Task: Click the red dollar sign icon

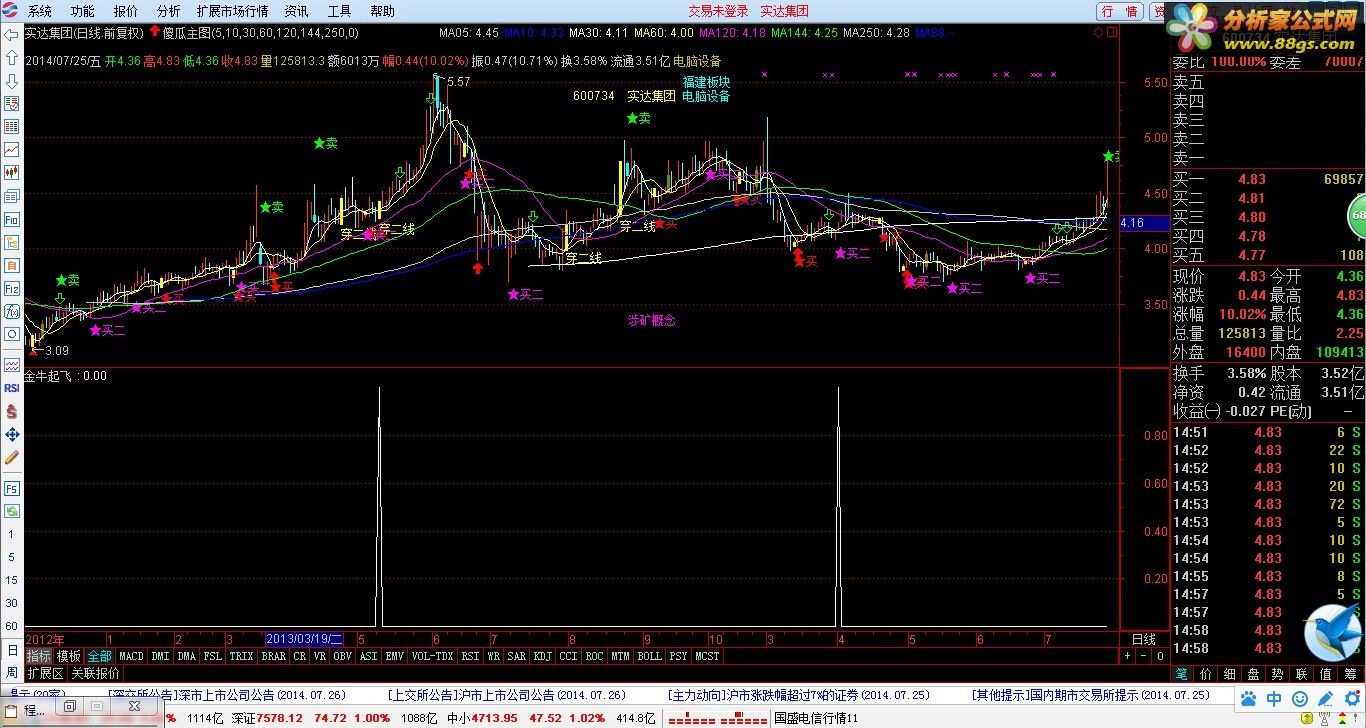Action: (x=12, y=411)
